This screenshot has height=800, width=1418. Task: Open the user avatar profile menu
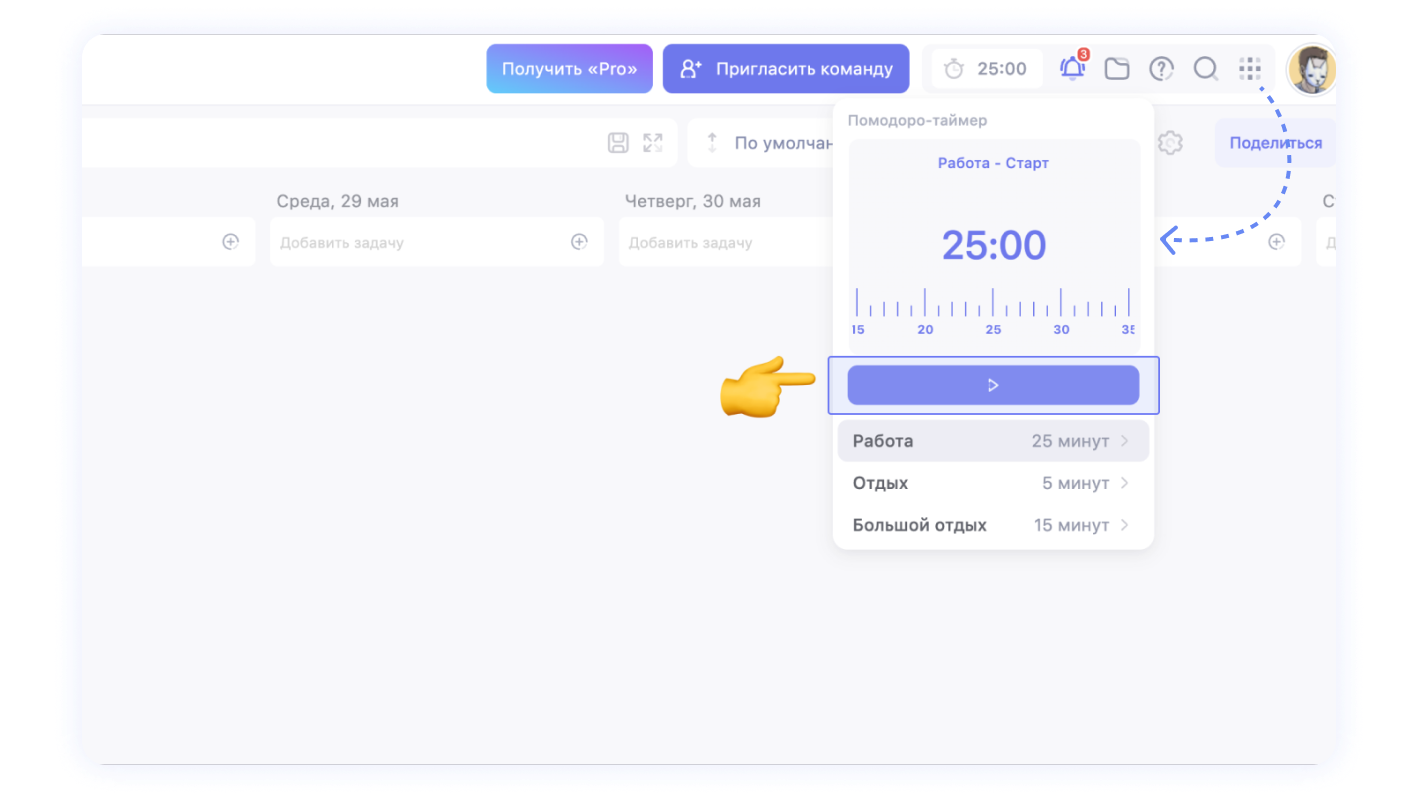point(1311,70)
